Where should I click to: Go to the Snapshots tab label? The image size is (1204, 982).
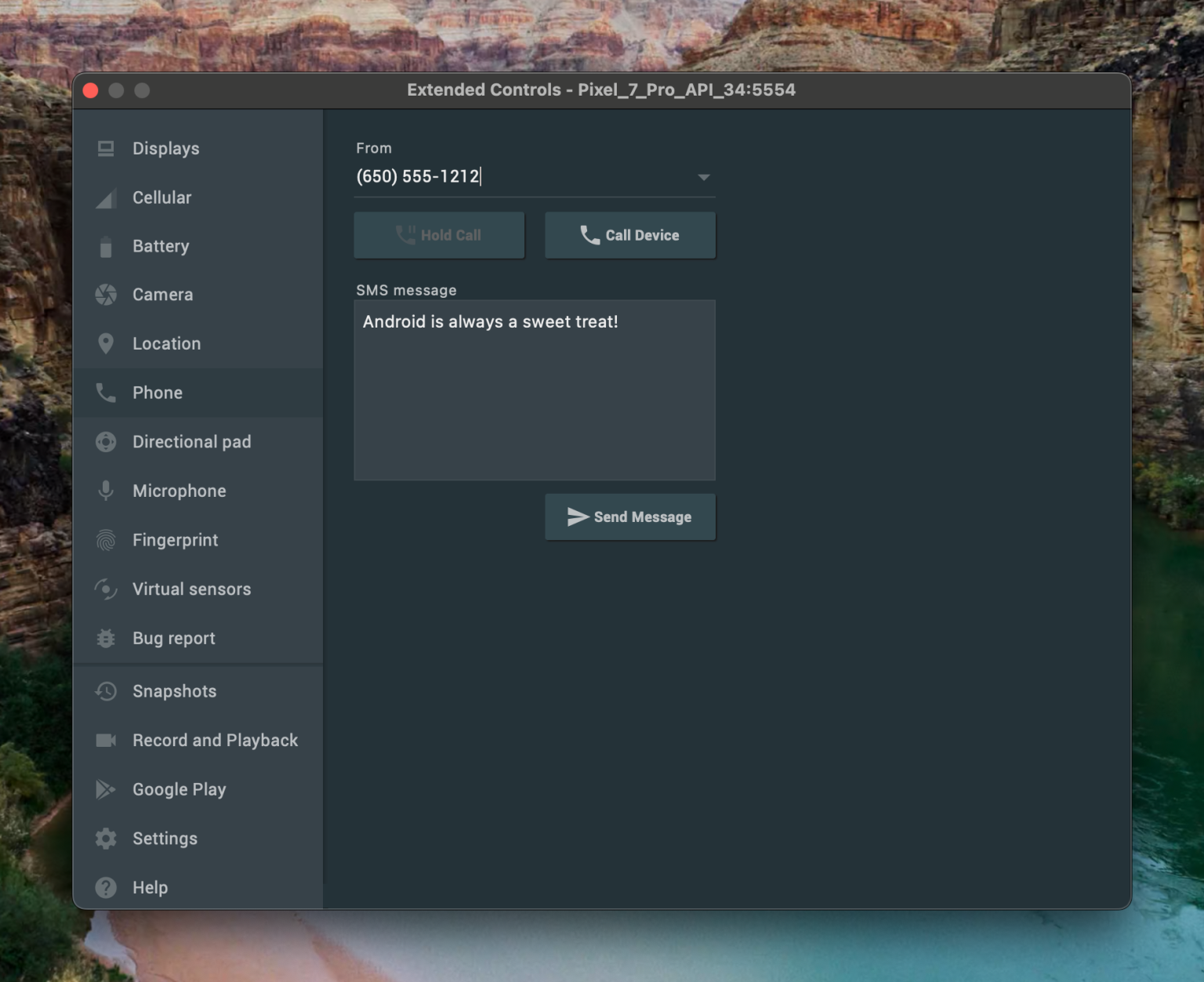tap(175, 691)
